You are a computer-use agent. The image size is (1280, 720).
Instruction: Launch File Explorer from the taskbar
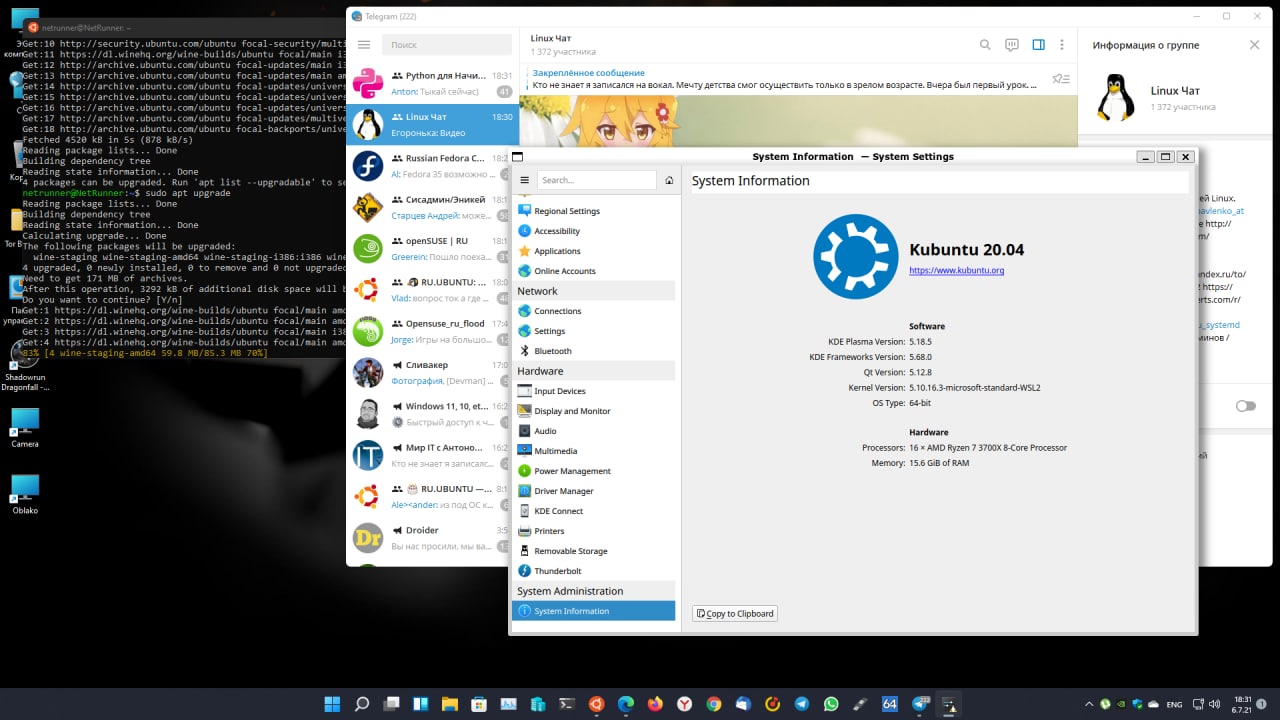coord(450,704)
